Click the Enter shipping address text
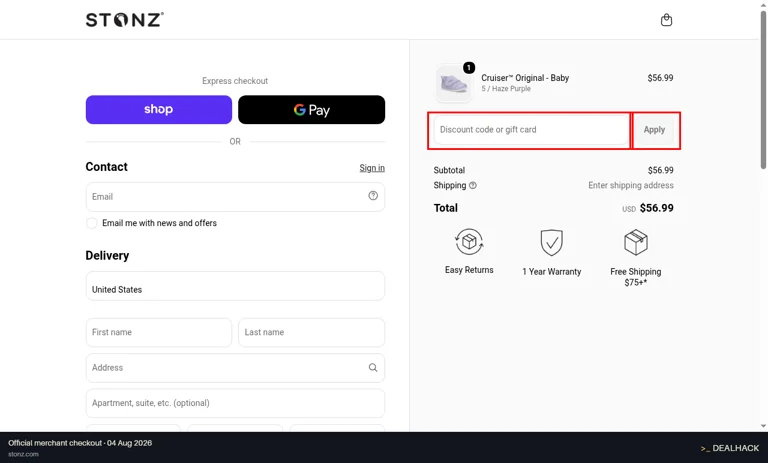The height and width of the screenshot is (463, 768). 631,185
